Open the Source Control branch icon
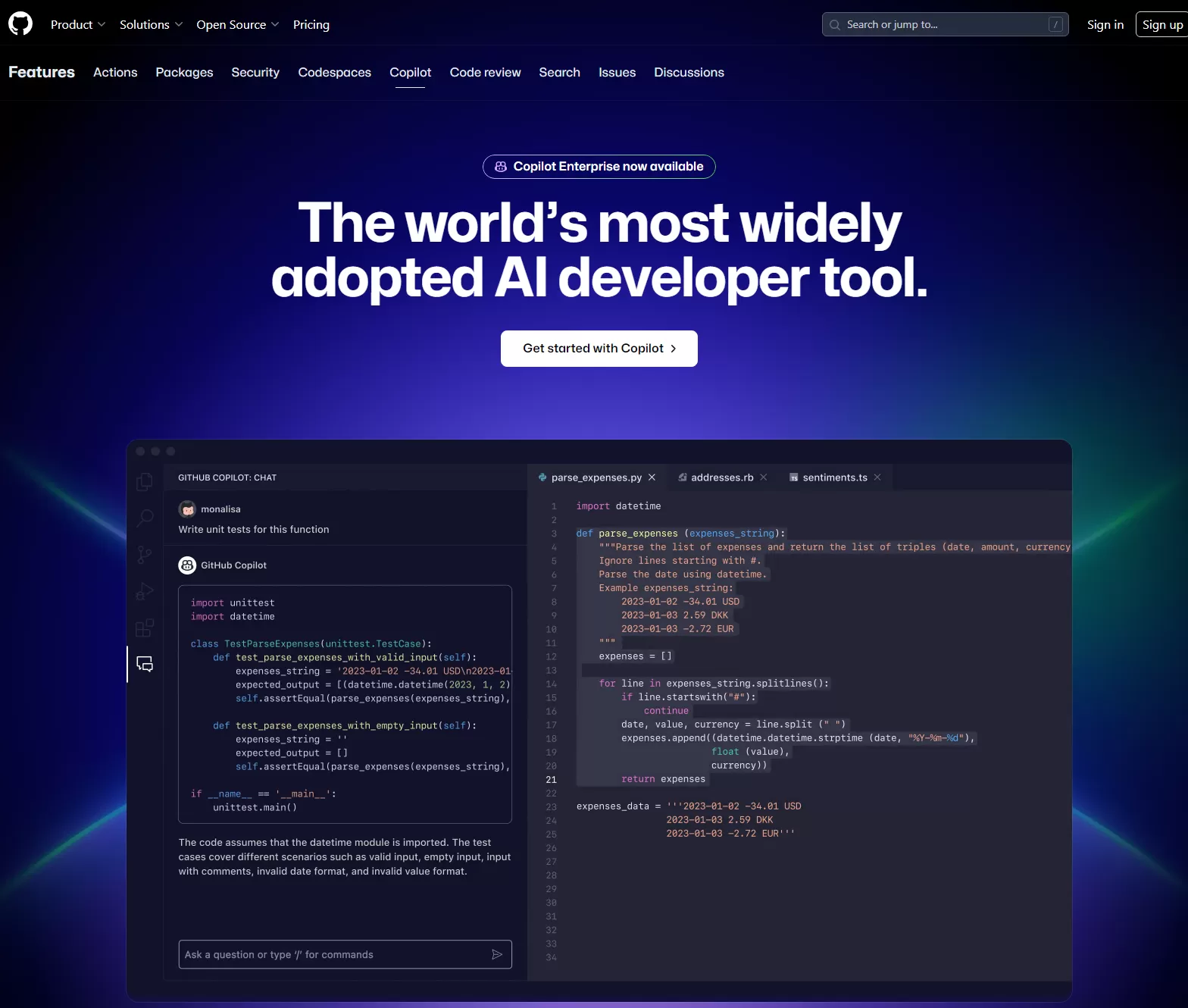The image size is (1188, 1008). point(144,555)
